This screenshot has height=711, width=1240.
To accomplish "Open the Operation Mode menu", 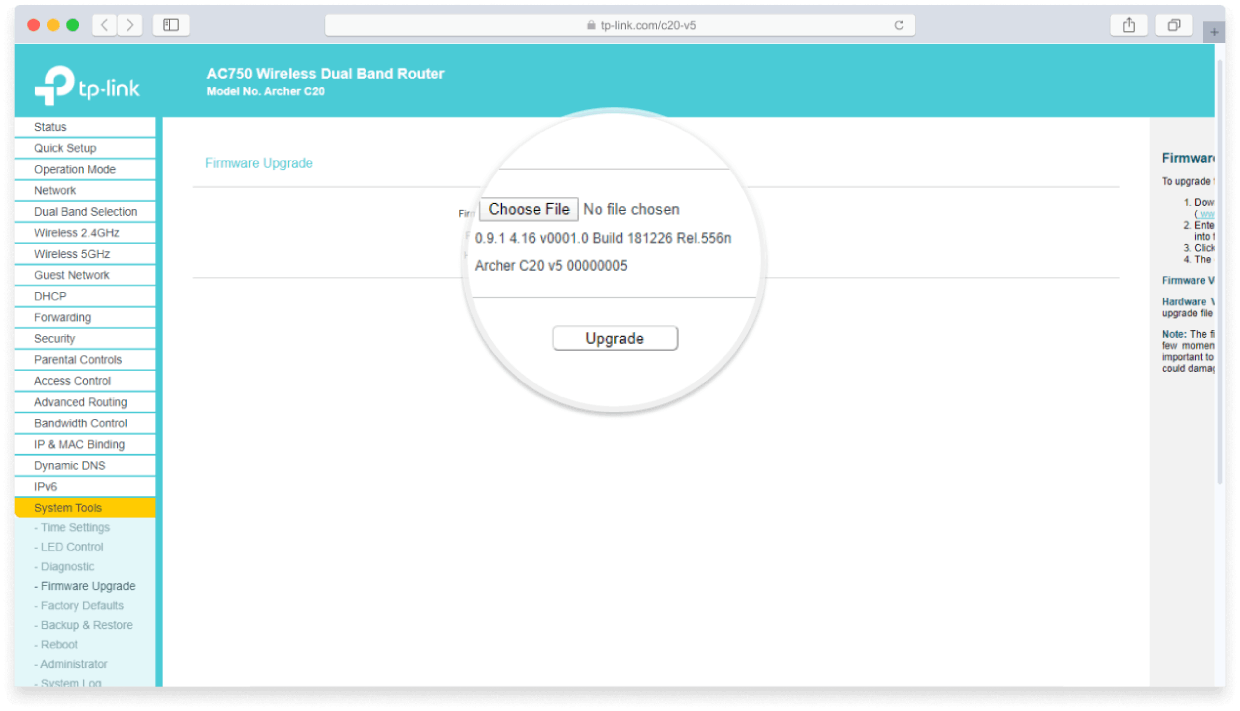I will click(85, 169).
